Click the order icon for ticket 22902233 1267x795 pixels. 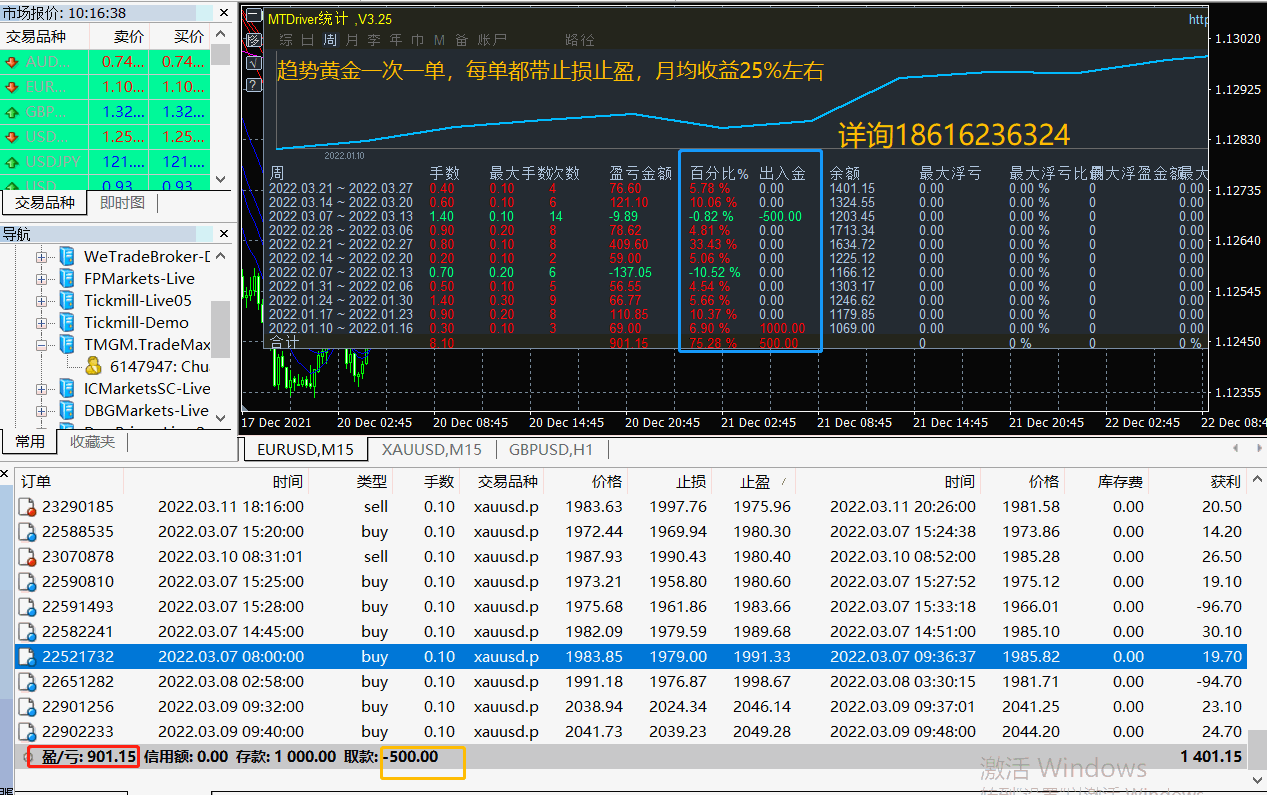[28, 732]
